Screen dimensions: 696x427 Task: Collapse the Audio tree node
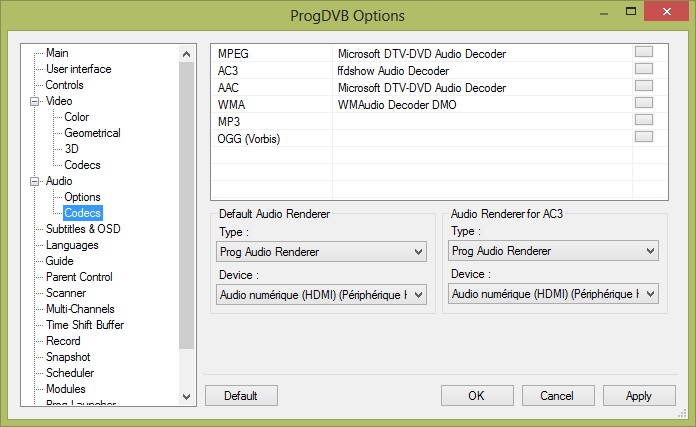(37, 181)
